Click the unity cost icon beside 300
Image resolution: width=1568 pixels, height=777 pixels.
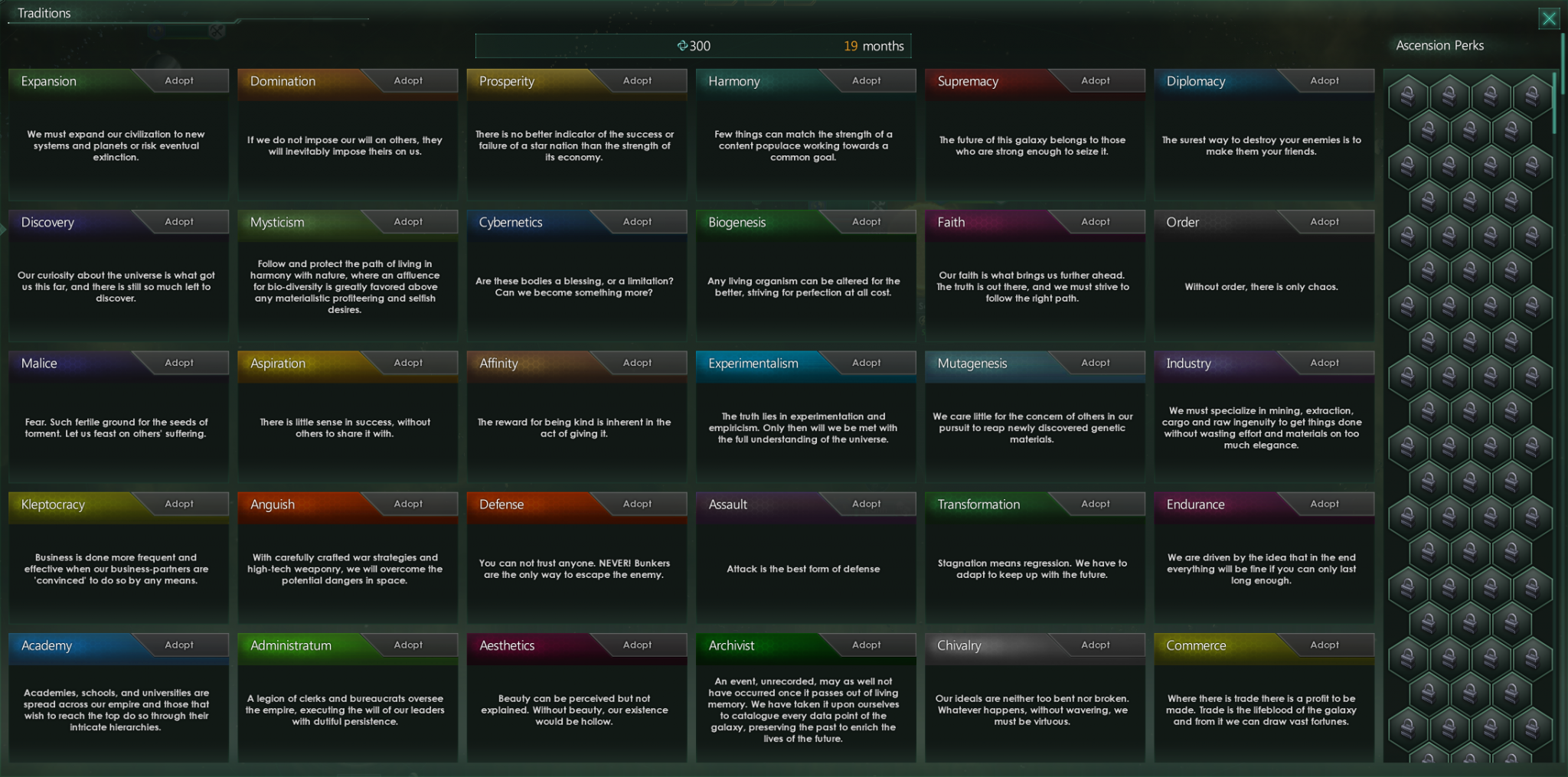(682, 46)
